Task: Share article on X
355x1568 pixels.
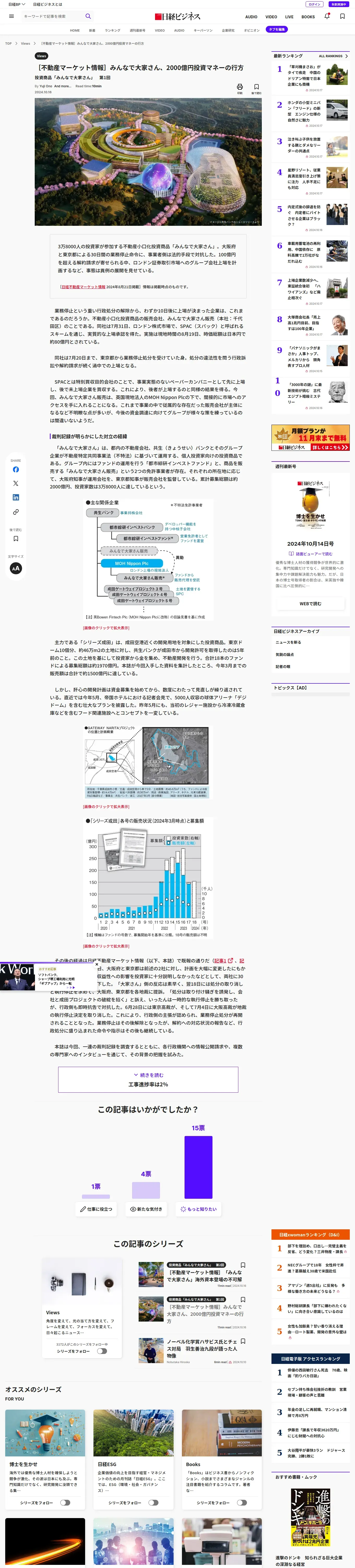Action: (x=16, y=483)
